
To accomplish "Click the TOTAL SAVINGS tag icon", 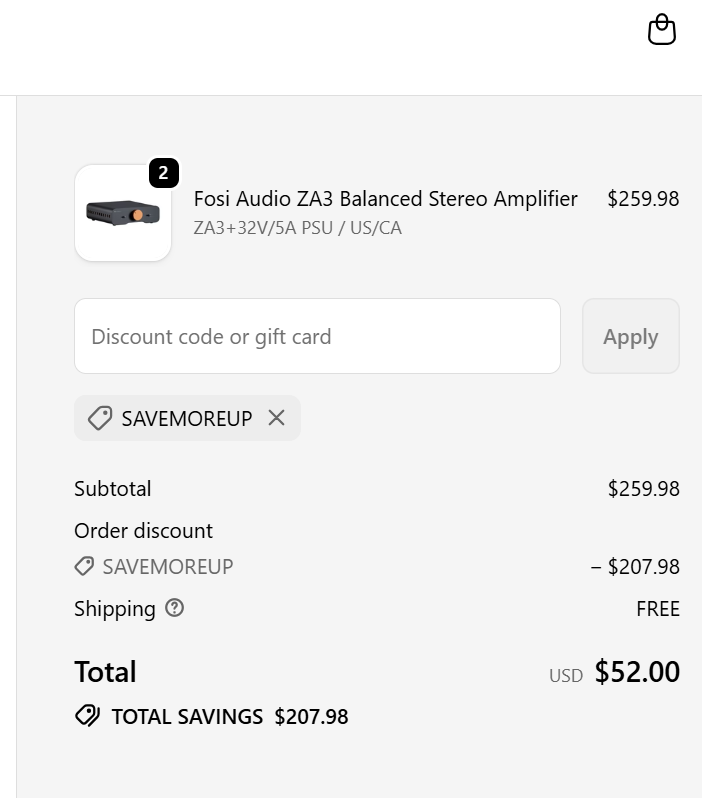I will pos(87,716).
